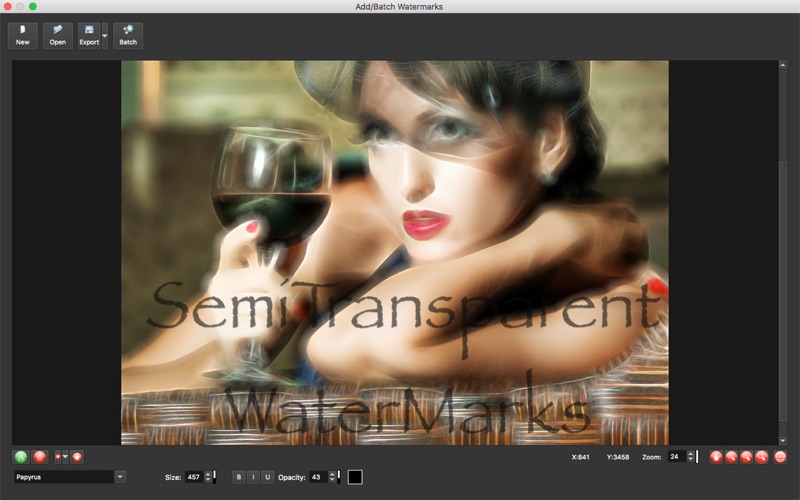The height and width of the screenshot is (500, 800).
Task: Click the vertical scrollbar down arrow
Action: click(x=783, y=441)
